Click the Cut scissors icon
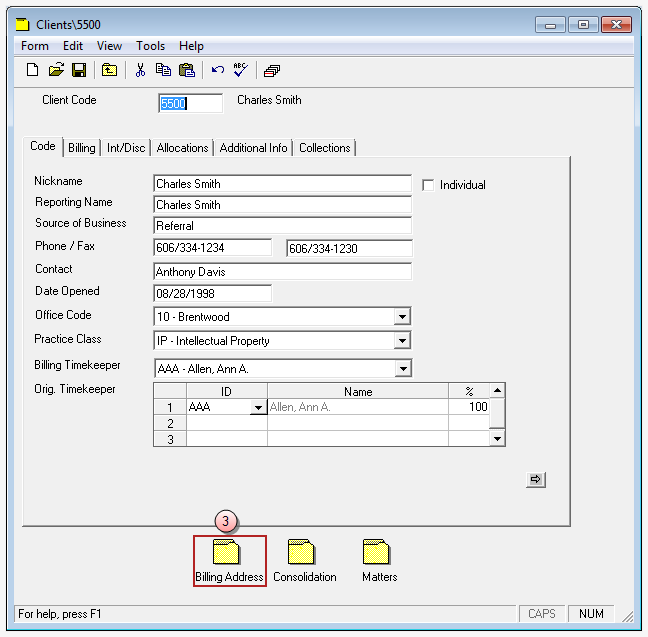648x637 pixels. coord(140,70)
